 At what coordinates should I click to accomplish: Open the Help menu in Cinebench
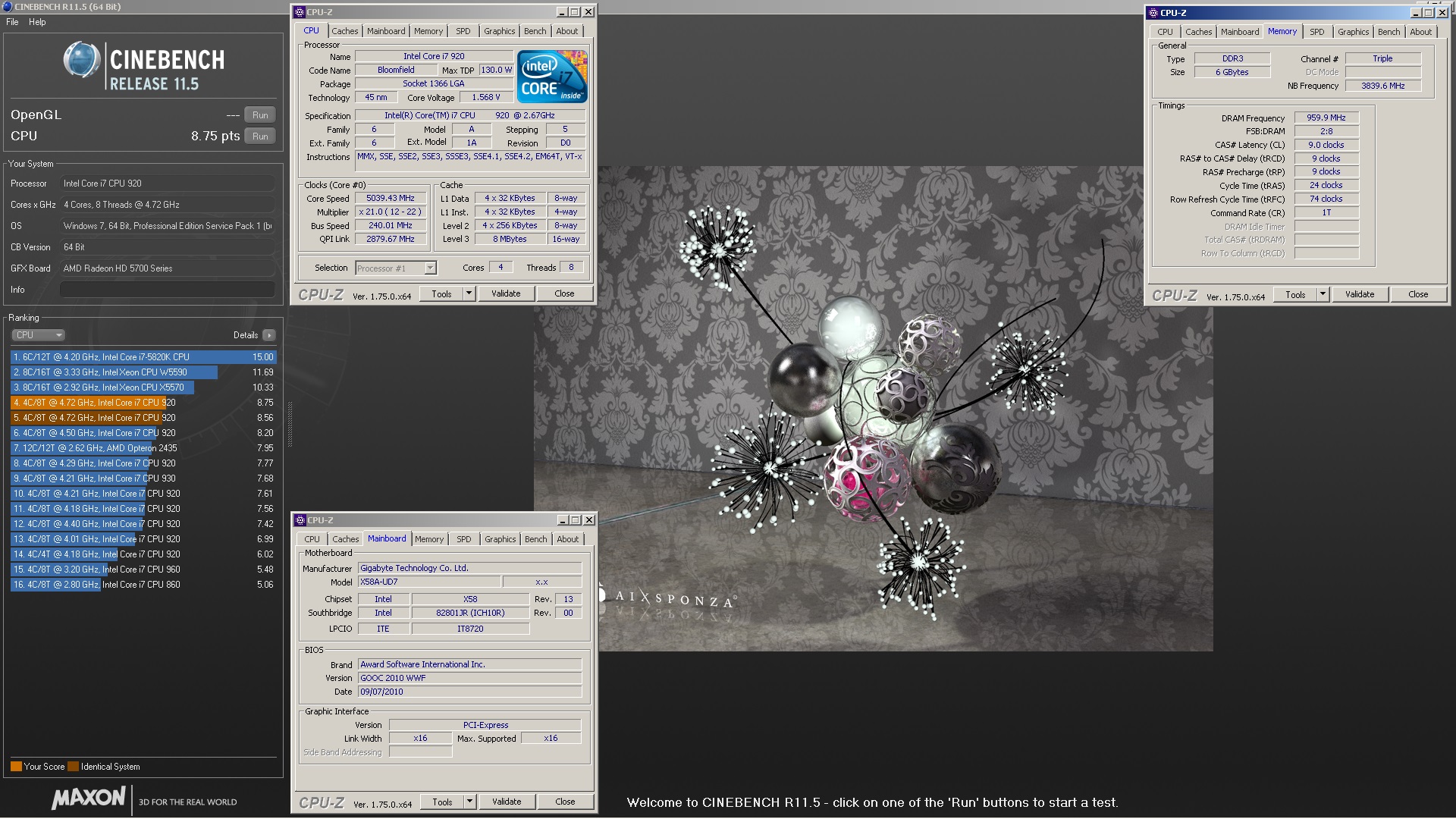pos(37,22)
